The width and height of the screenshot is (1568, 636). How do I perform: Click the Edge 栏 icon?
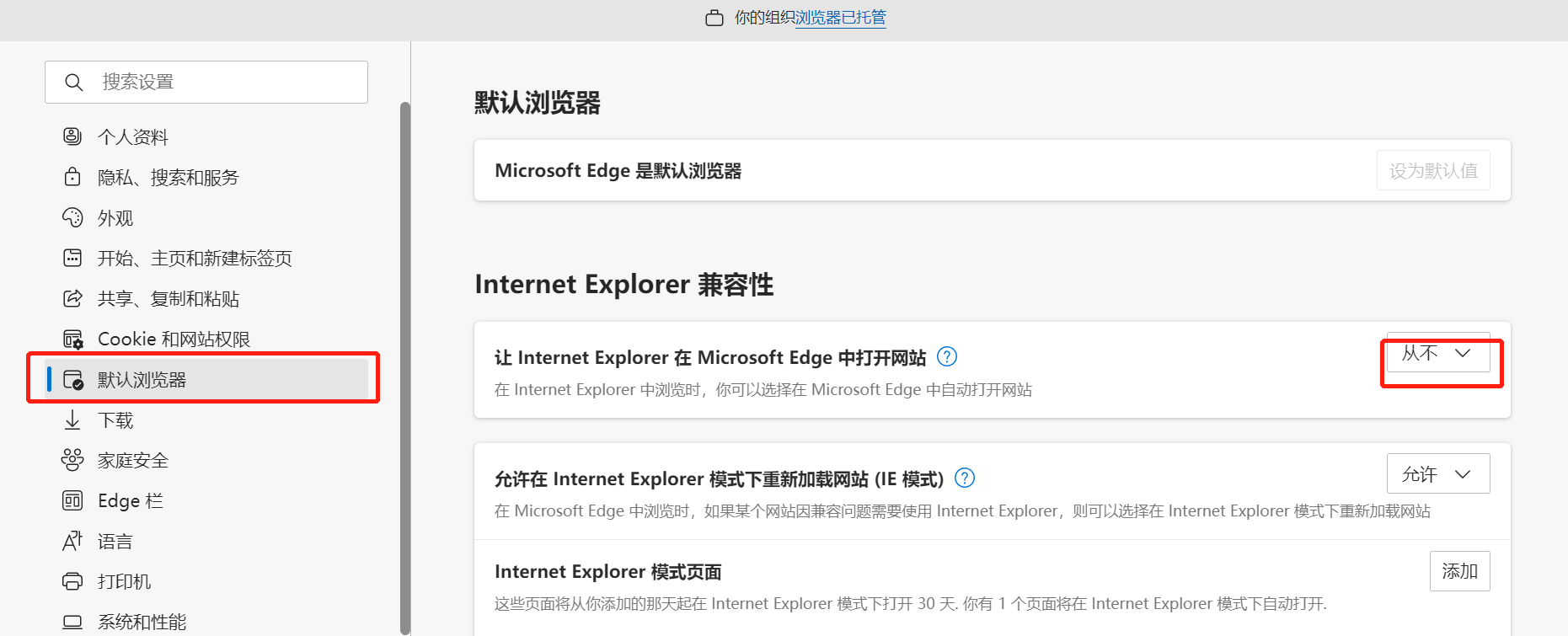(x=72, y=500)
